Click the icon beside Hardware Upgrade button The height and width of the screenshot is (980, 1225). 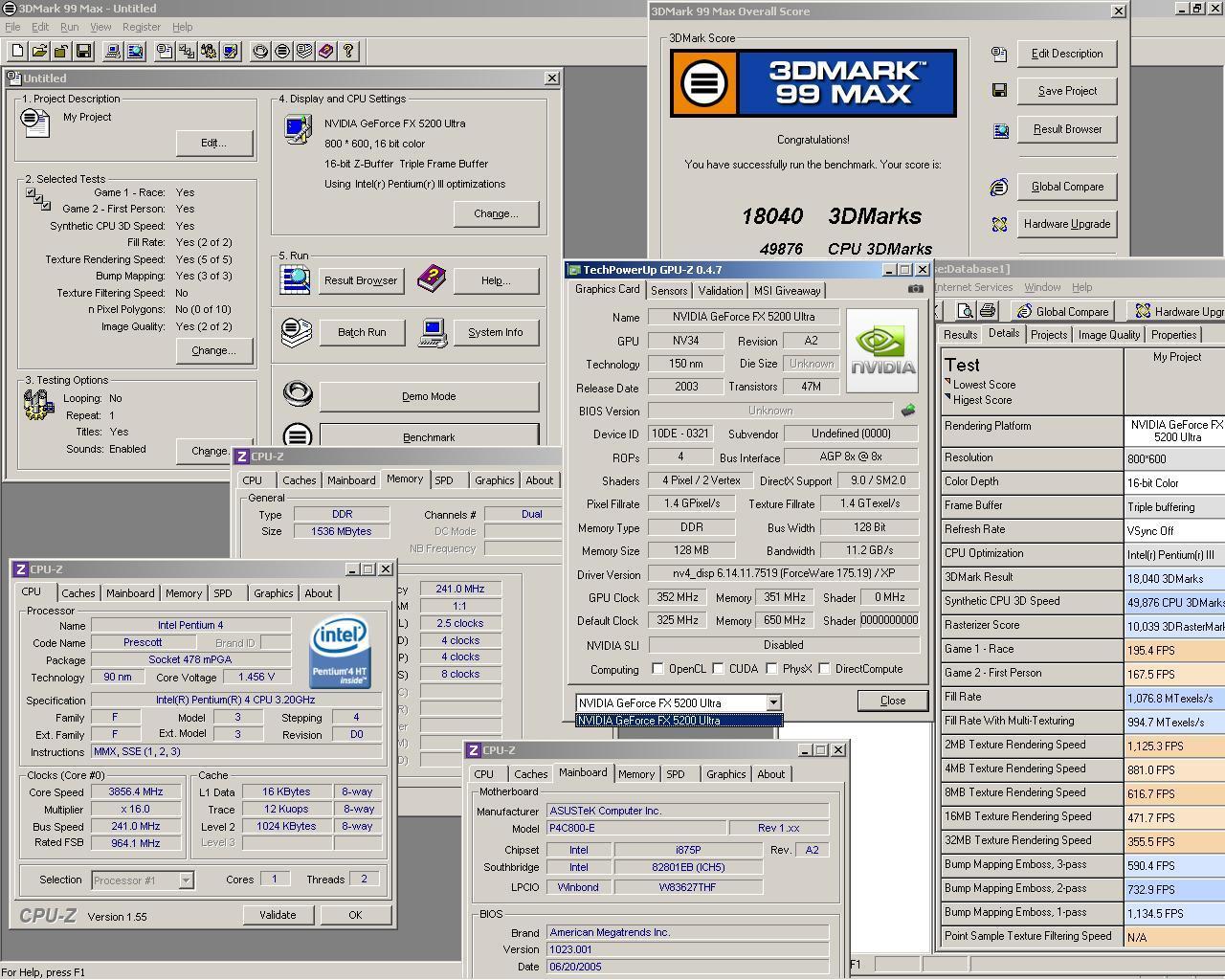999,224
